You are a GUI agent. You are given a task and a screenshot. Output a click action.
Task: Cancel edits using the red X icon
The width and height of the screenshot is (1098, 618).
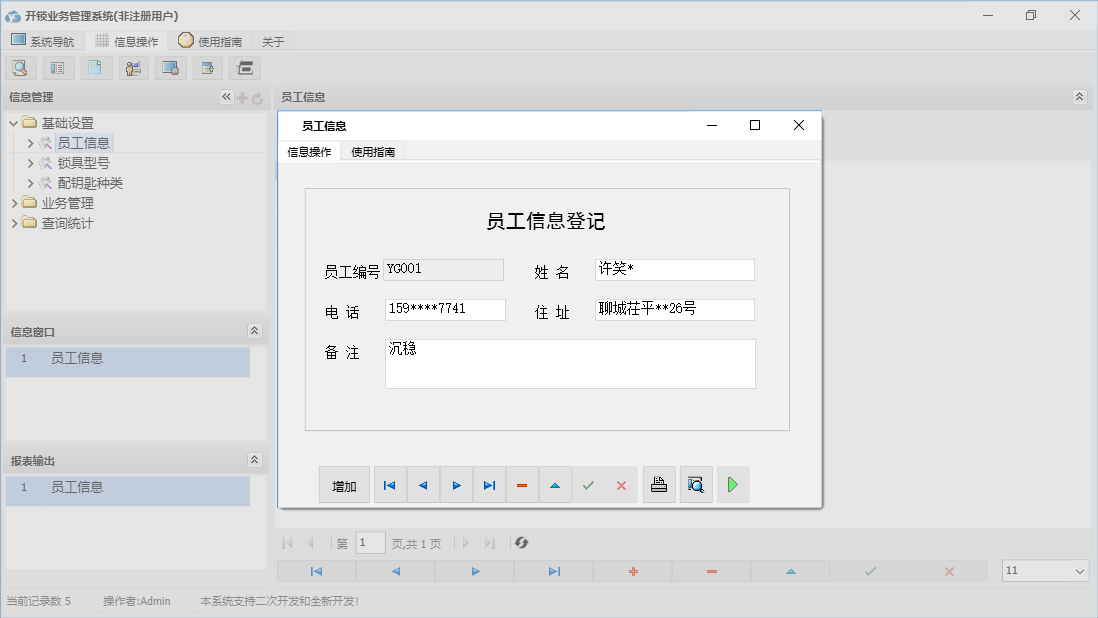[x=622, y=484]
